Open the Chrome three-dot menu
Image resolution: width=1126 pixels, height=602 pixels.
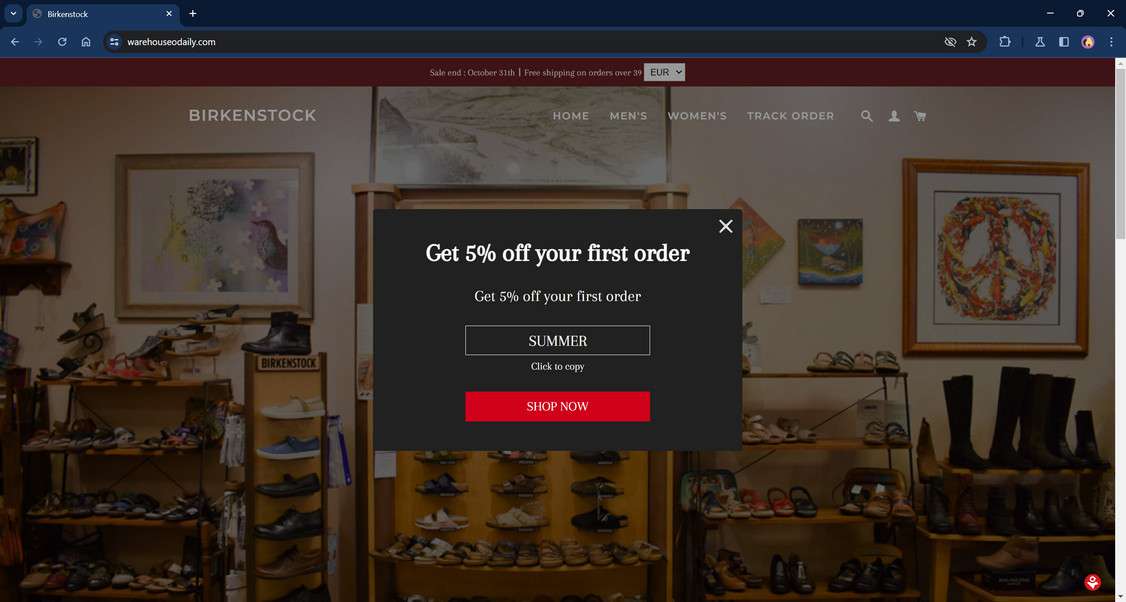tap(1111, 42)
